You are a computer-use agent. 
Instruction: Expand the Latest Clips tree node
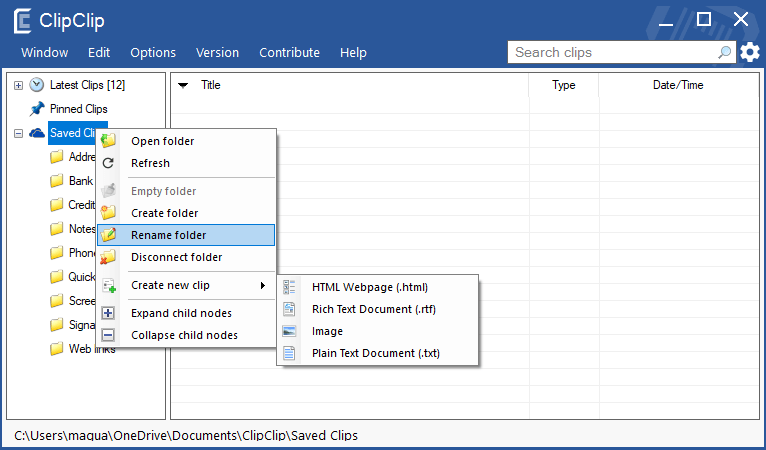(18, 85)
